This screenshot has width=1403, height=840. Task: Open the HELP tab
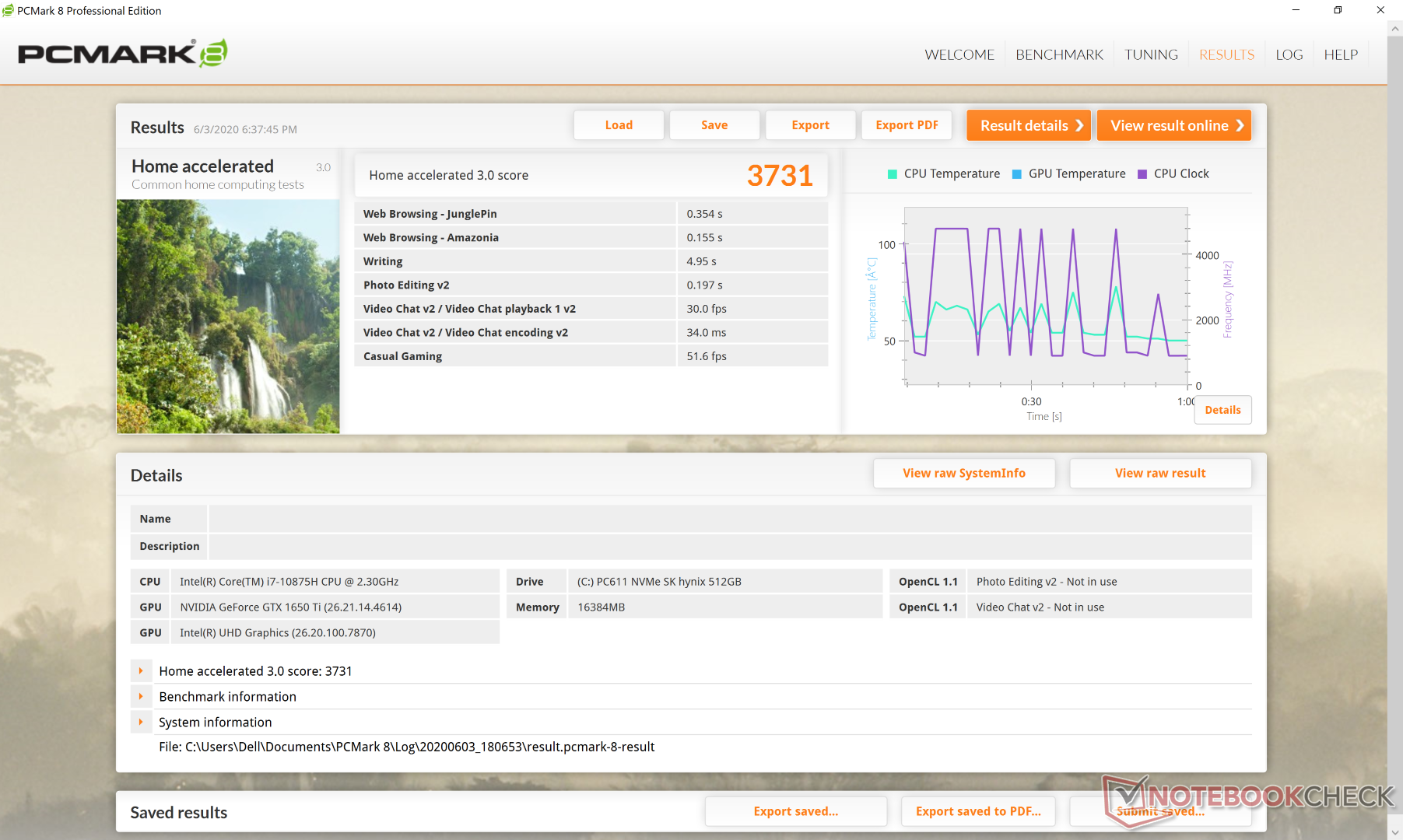click(x=1341, y=54)
